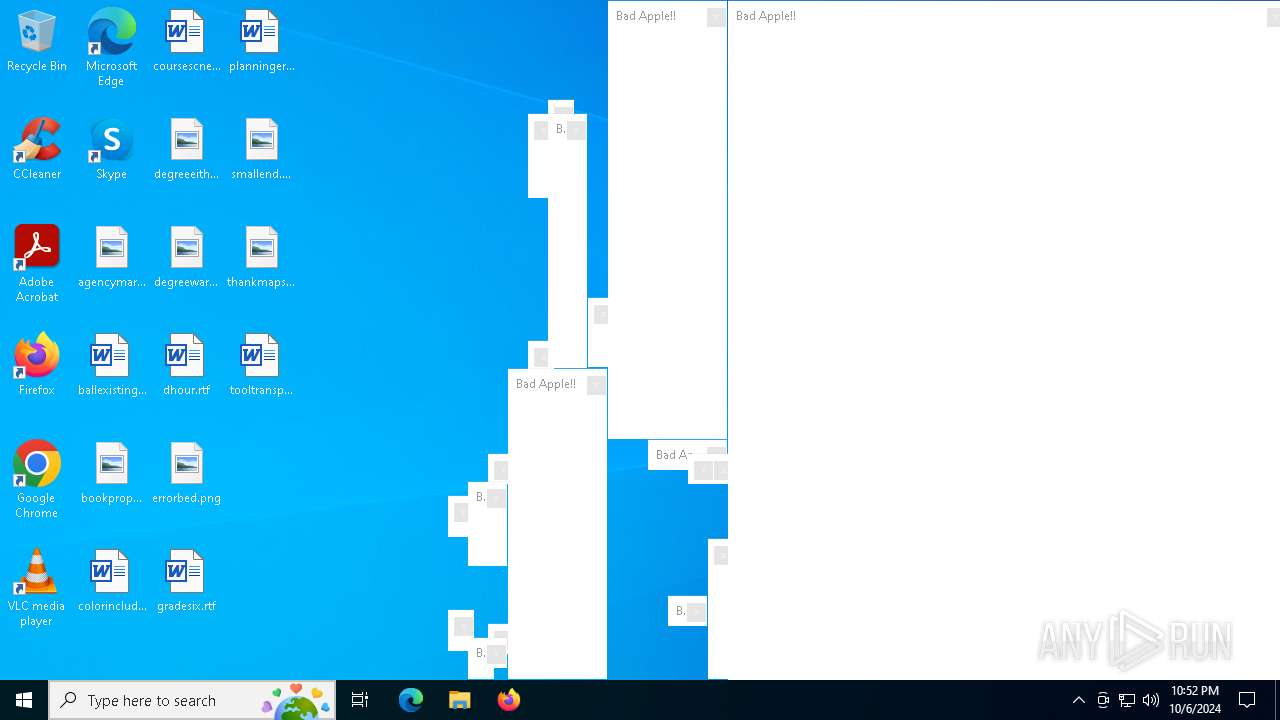
Task: Select the gradesix.rtf document
Action: pyautogui.click(x=186, y=581)
